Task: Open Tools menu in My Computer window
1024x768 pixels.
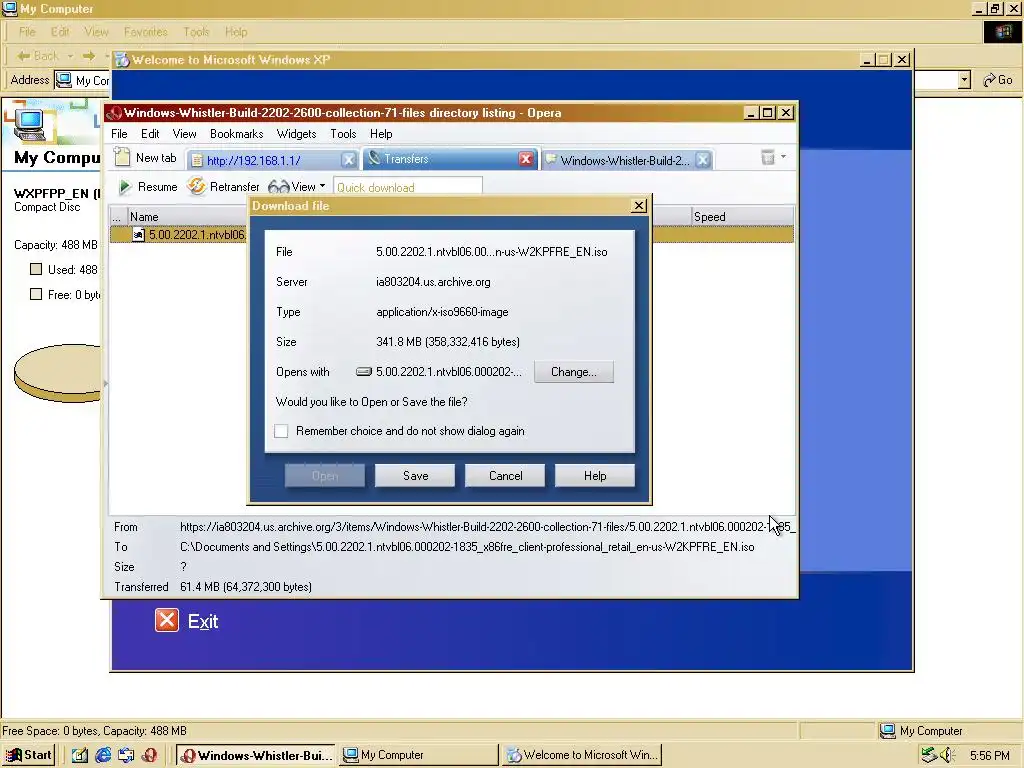Action: [196, 31]
